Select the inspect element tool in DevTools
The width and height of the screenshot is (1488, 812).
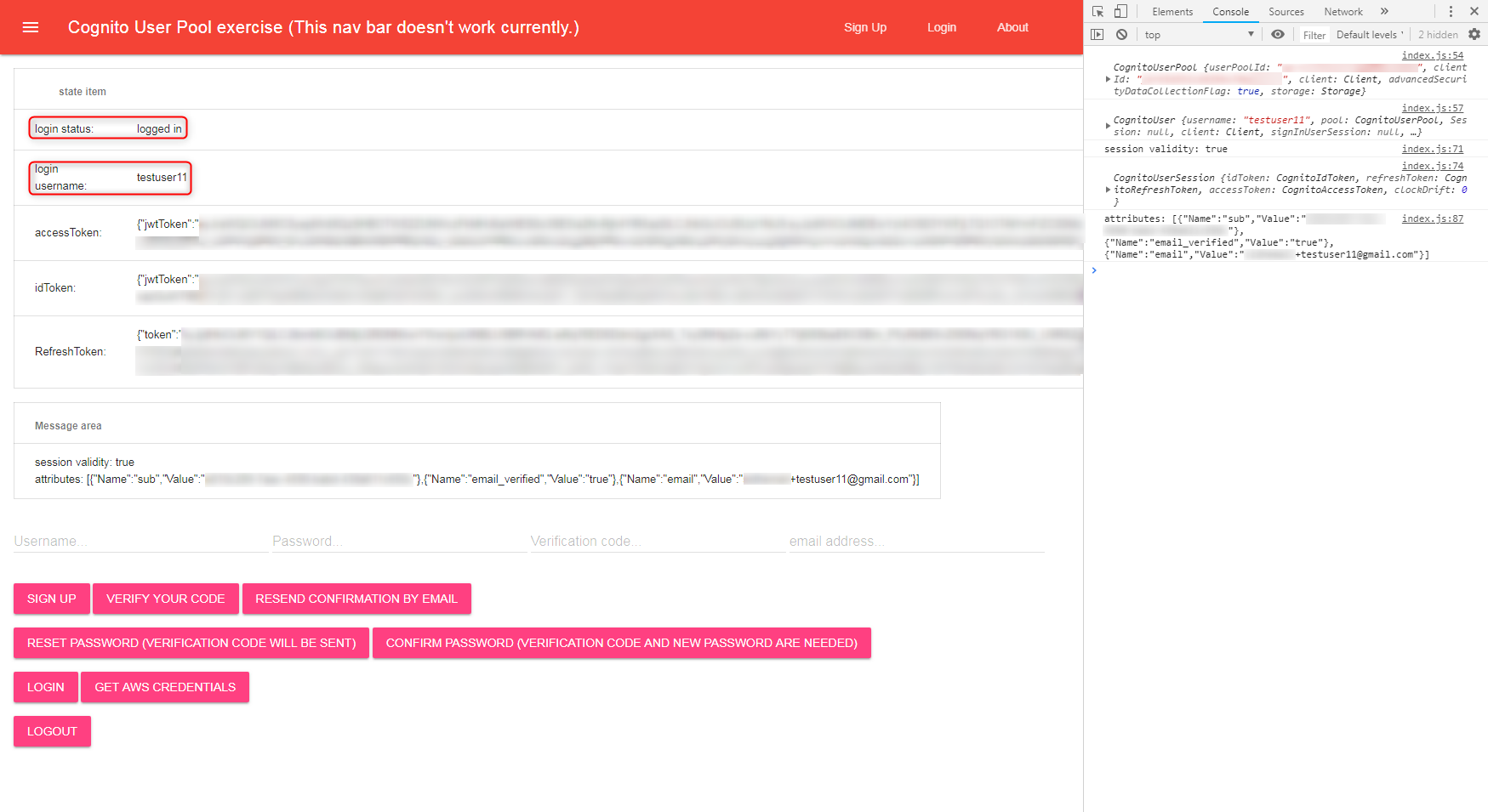click(x=1098, y=11)
